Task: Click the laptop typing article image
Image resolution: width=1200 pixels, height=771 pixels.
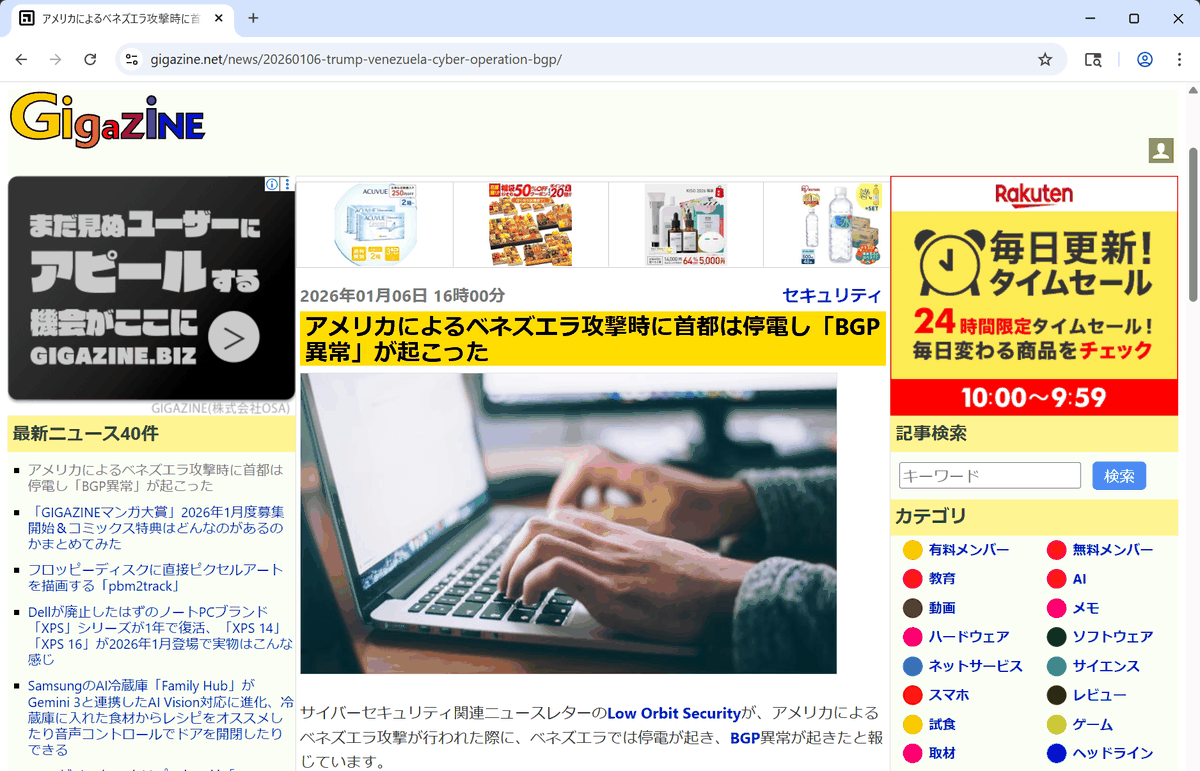Action: point(568,524)
